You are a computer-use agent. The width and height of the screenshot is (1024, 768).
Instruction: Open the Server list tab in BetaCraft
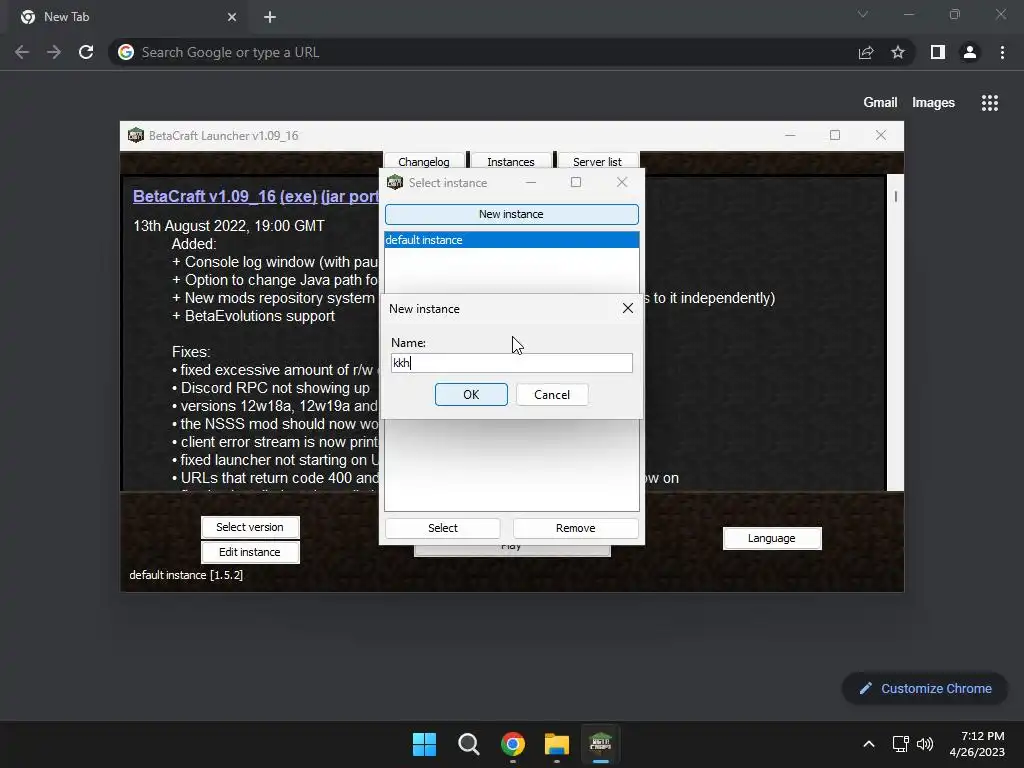click(598, 161)
